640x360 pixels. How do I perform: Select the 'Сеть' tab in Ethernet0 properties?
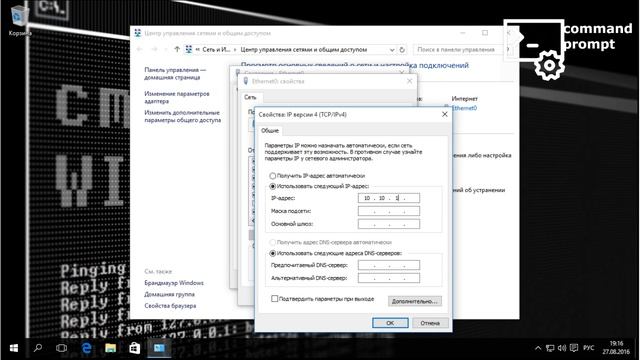click(250, 97)
